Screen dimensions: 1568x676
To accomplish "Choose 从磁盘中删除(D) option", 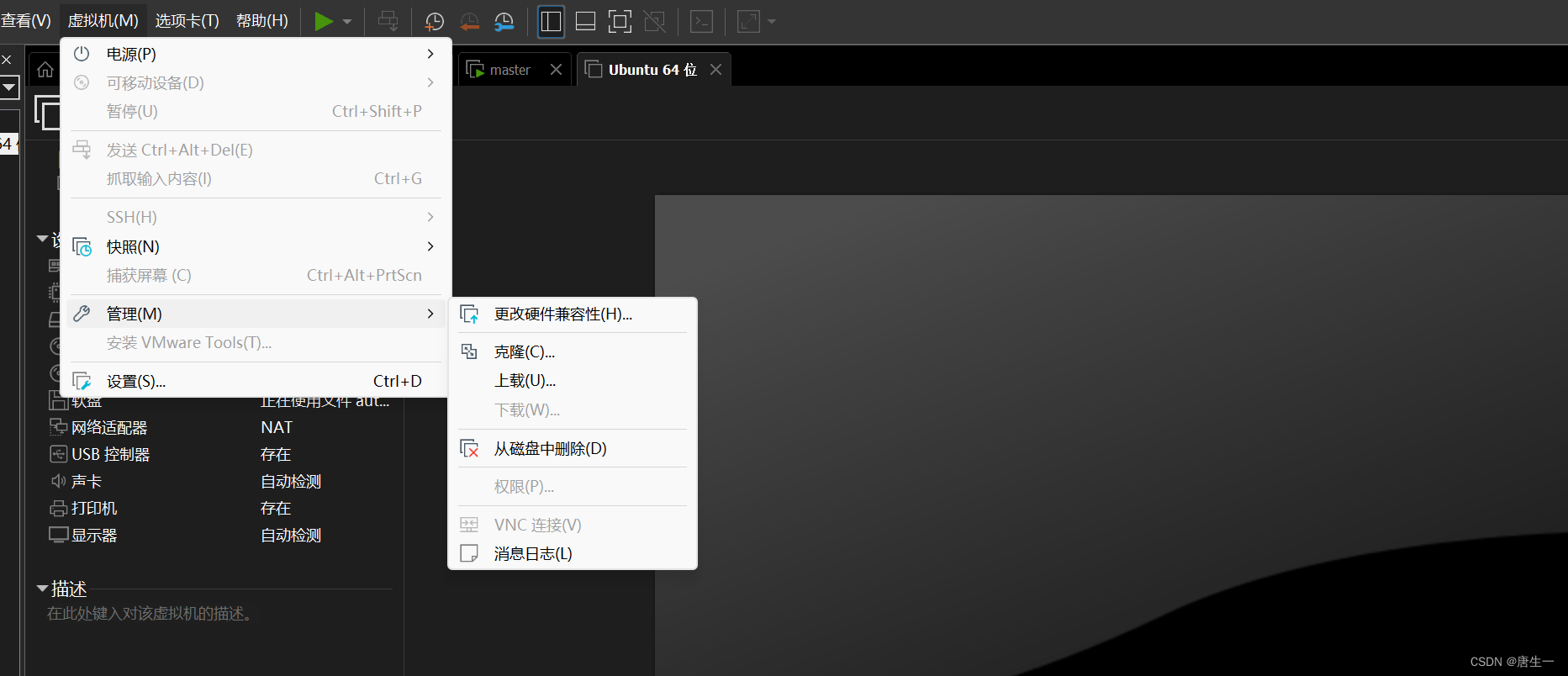I will click(x=572, y=448).
